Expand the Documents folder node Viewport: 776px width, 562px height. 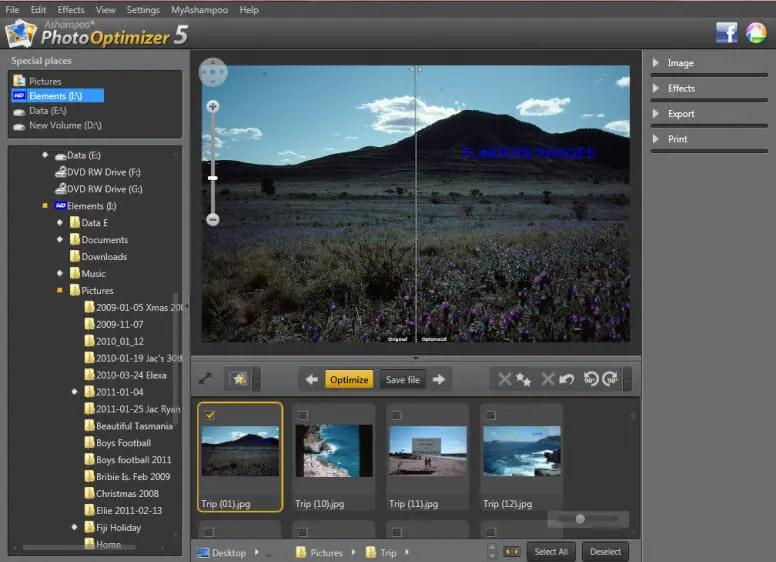pyautogui.click(x=60, y=239)
